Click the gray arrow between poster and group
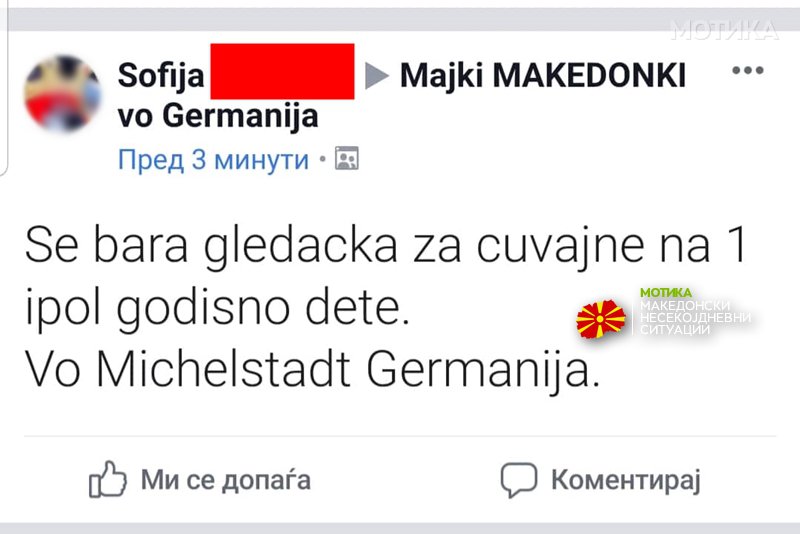The height and width of the screenshot is (534, 800). (x=377, y=75)
